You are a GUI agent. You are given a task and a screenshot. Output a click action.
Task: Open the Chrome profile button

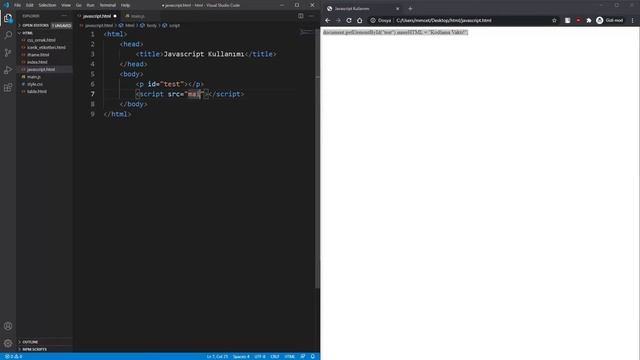point(610,20)
